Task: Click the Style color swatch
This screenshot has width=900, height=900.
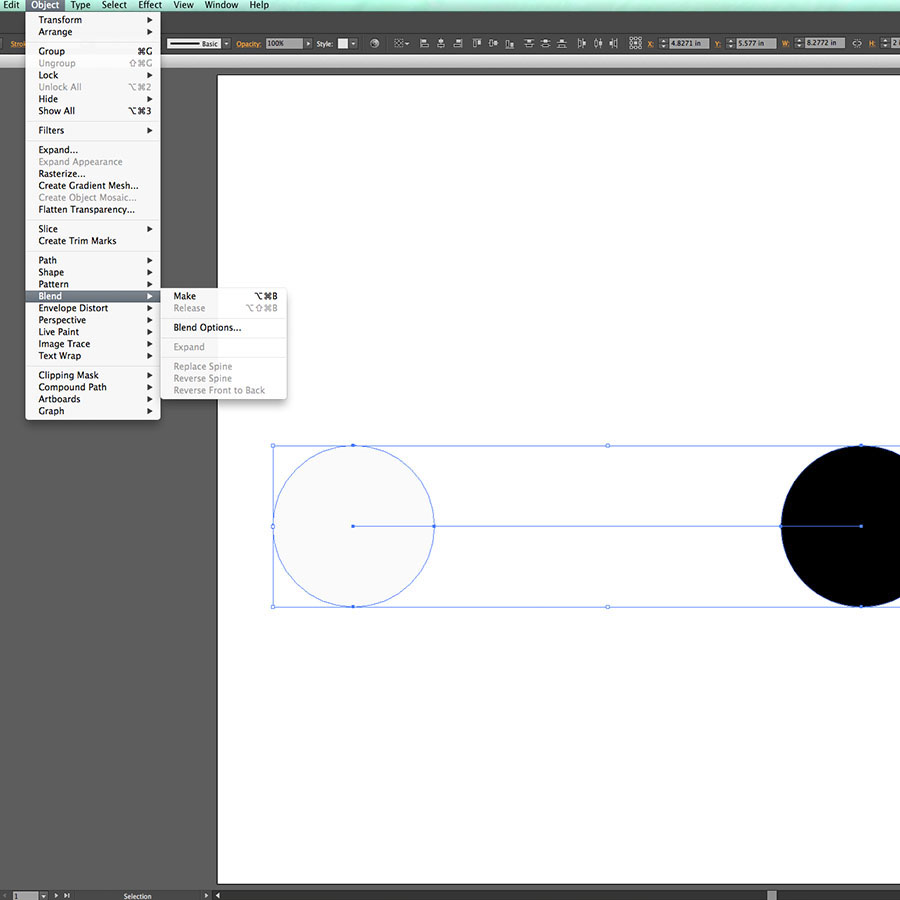Action: coord(343,44)
